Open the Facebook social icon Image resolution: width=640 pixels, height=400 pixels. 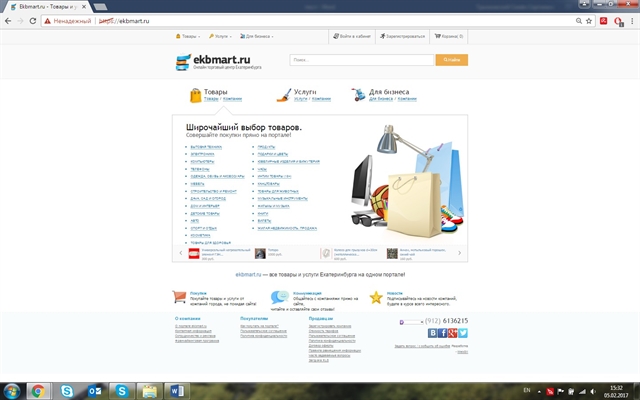click(x=443, y=333)
